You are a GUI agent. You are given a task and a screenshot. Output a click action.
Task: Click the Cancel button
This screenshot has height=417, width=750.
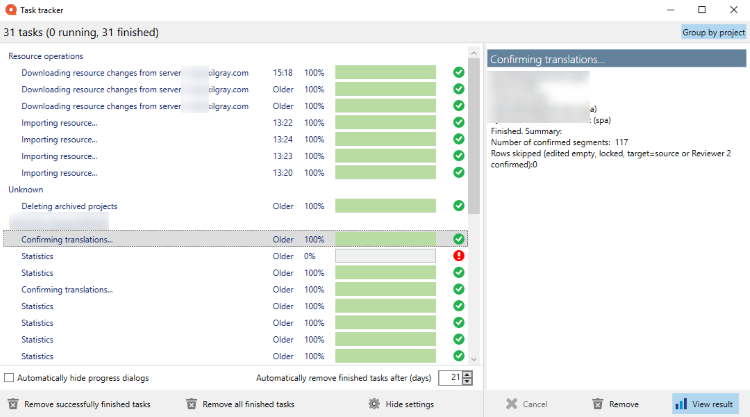pos(527,404)
